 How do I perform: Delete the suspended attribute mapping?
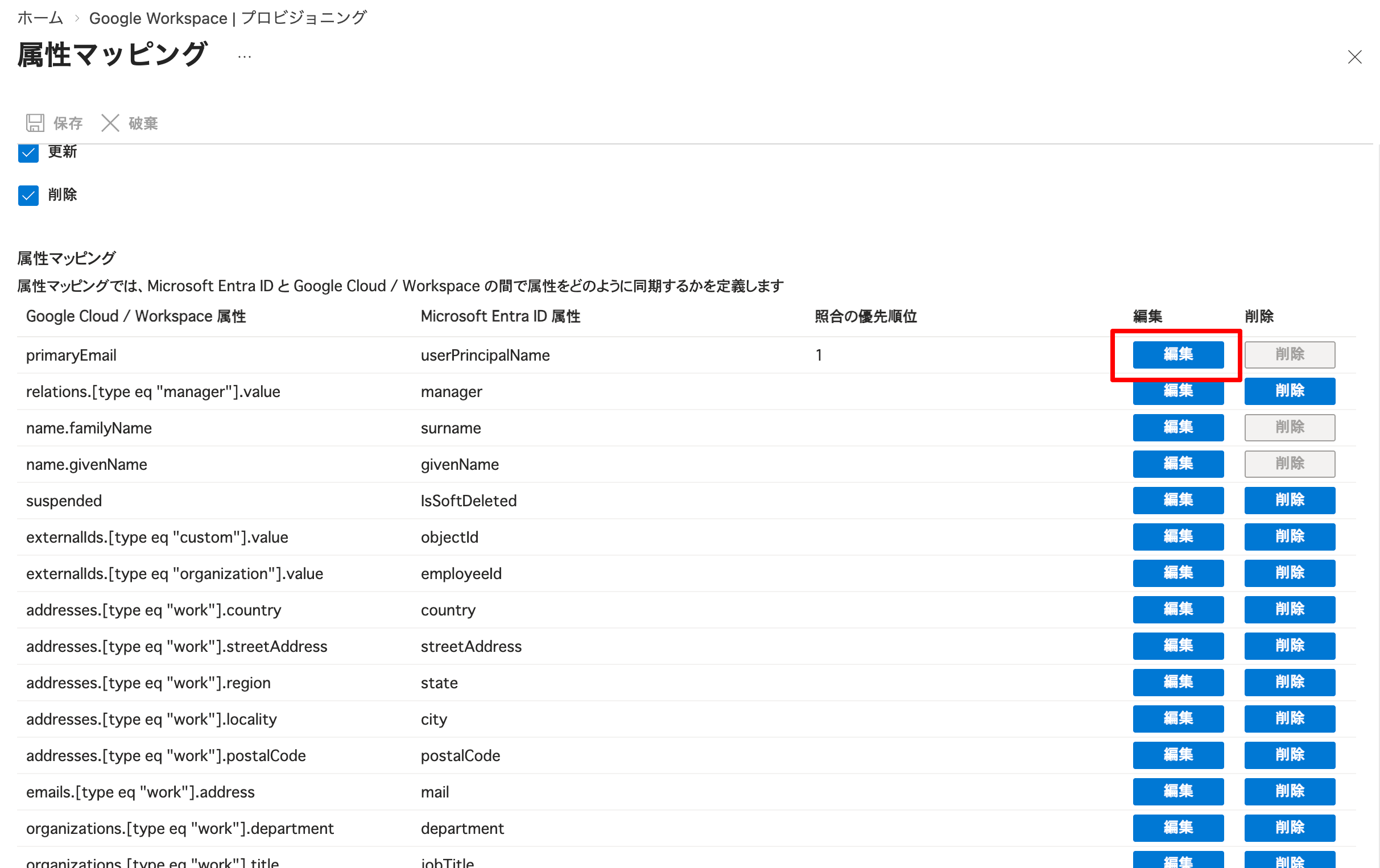point(1290,500)
